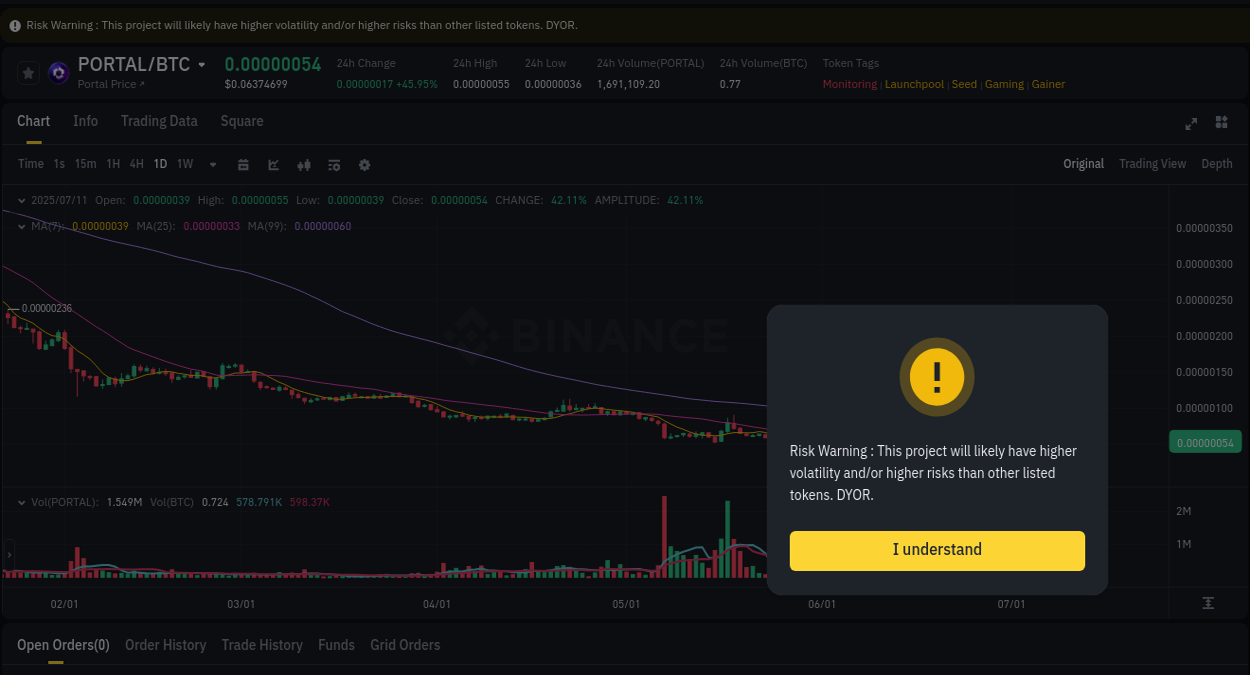
Task: Collapse the Vol(PORTAL) volume panel
Action: 20,501
